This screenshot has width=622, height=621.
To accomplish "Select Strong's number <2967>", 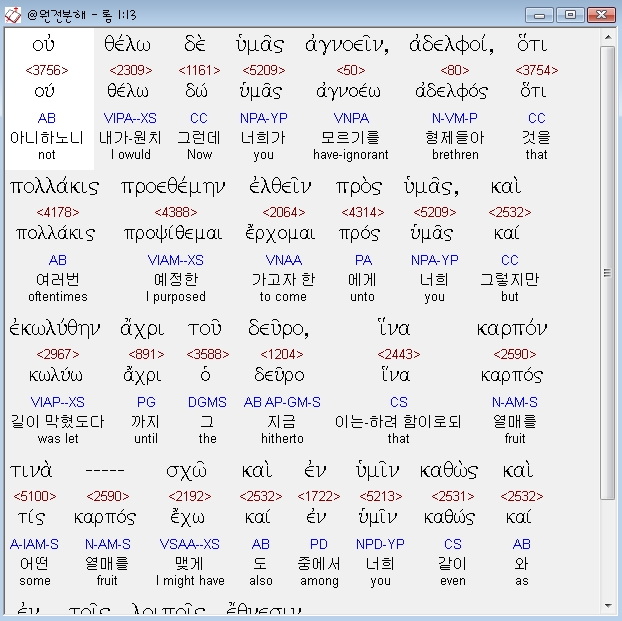I will tap(58, 354).
